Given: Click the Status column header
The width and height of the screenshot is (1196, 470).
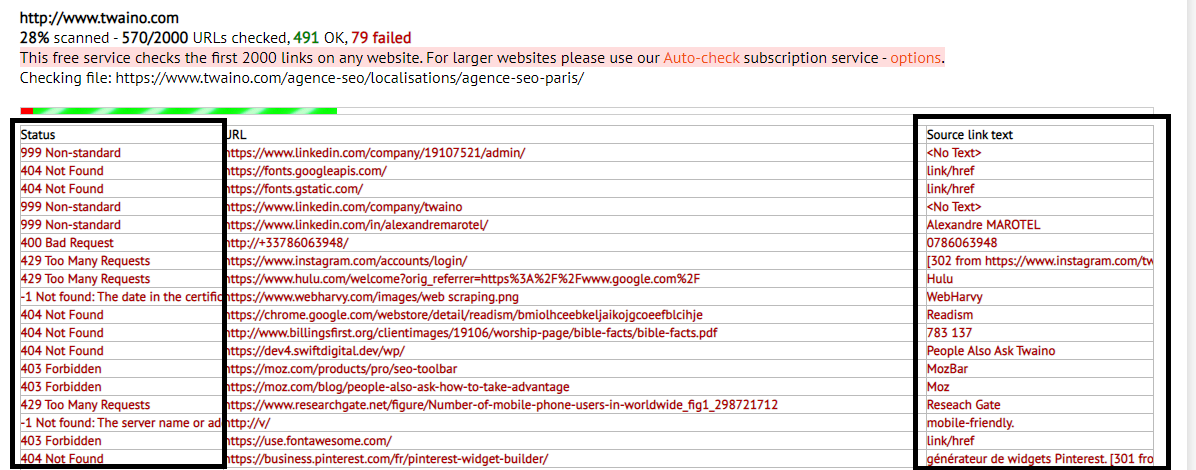Looking at the screenshot, I should [x=38, y=135].
